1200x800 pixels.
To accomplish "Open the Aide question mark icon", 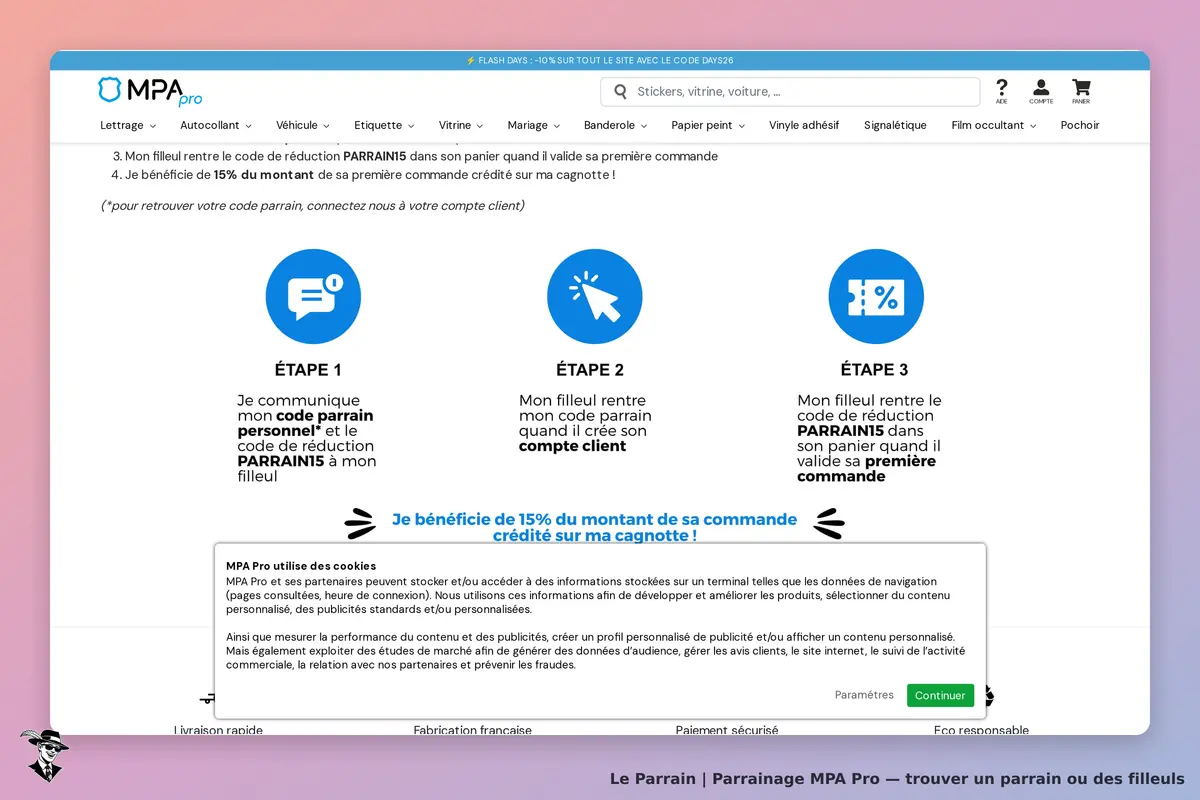I will [1002, 91].
